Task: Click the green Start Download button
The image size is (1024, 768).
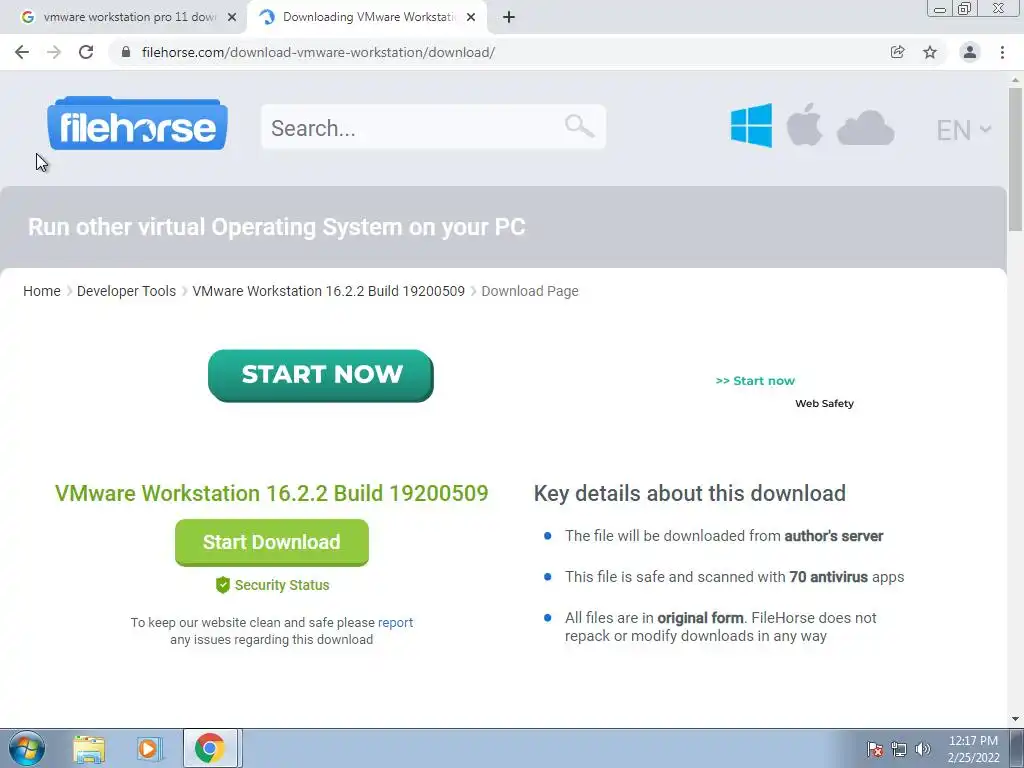Action: click(272, 542)
